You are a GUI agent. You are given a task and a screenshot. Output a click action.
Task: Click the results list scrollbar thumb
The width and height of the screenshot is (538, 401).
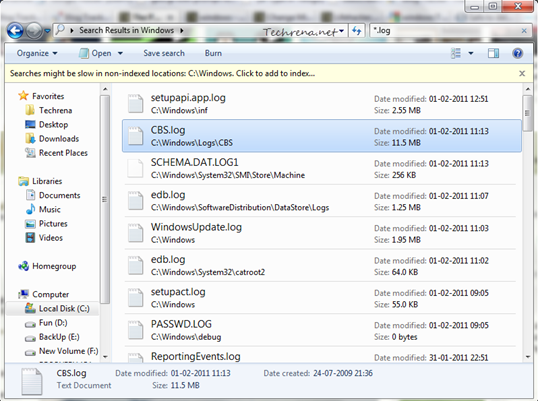click(527, 113)
